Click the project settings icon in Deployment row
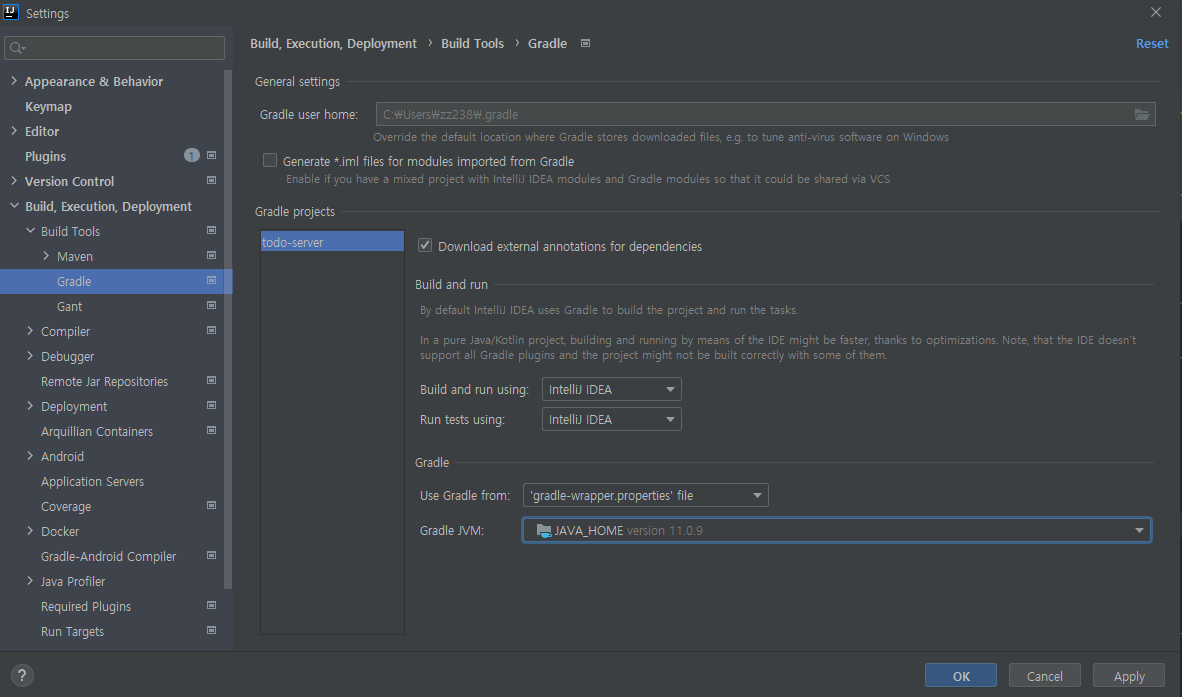This screenshot has height=697, width=1182. click(211, 405)
